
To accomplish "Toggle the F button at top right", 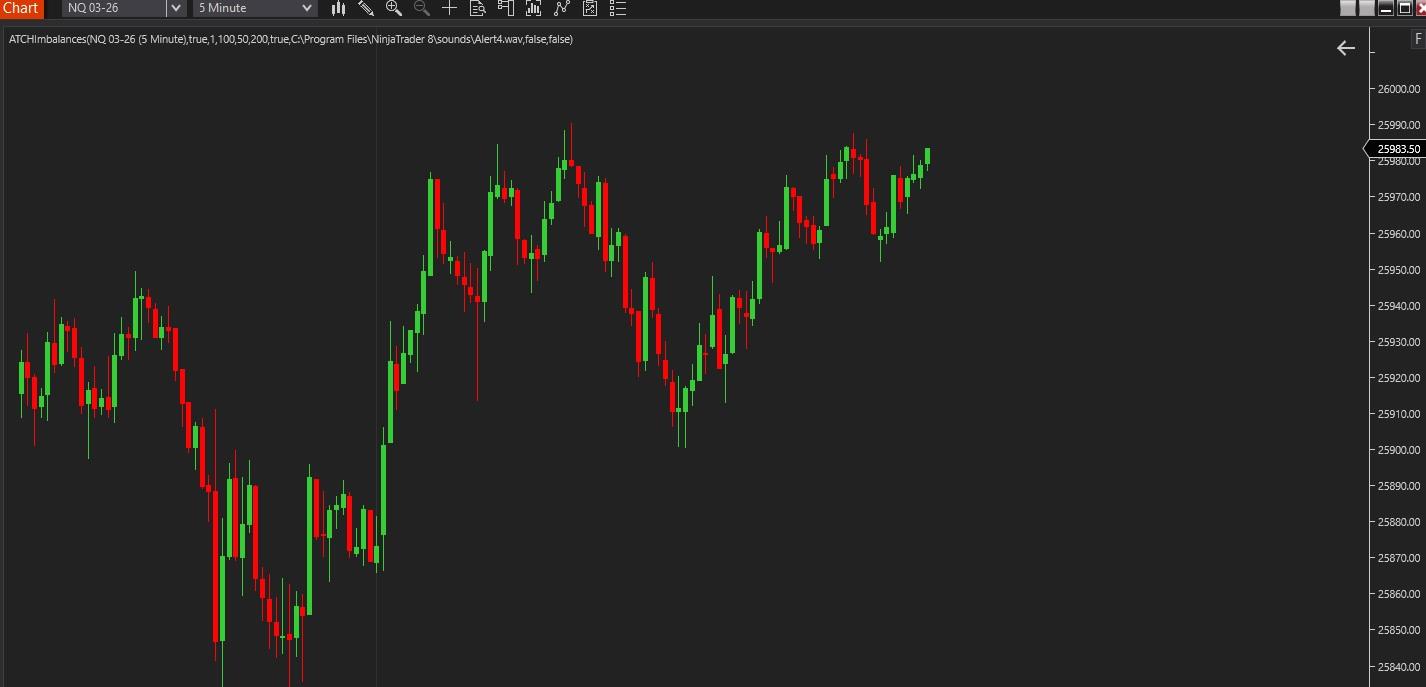I will 1418,40.
